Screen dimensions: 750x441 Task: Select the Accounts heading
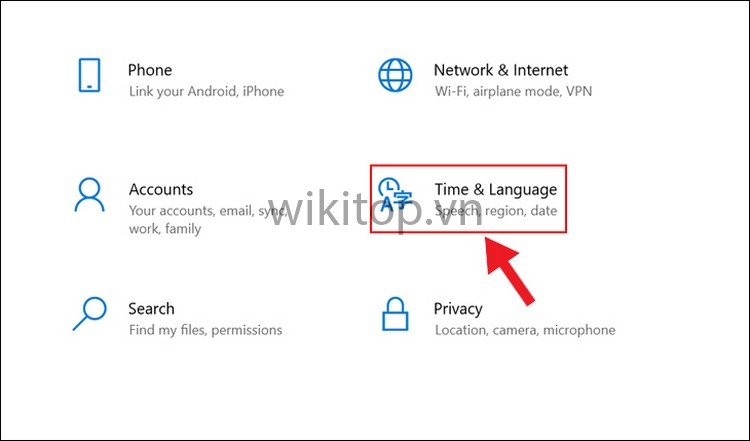161,189
